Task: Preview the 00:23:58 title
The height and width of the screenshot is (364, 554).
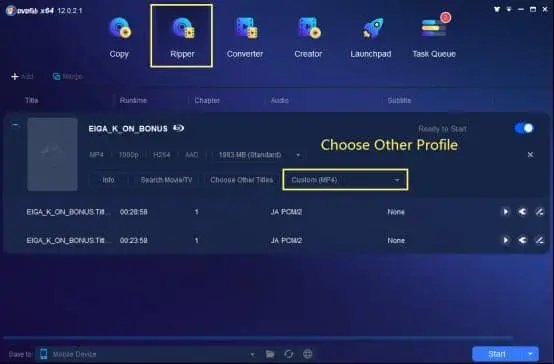Action: (x=506, y=240)
